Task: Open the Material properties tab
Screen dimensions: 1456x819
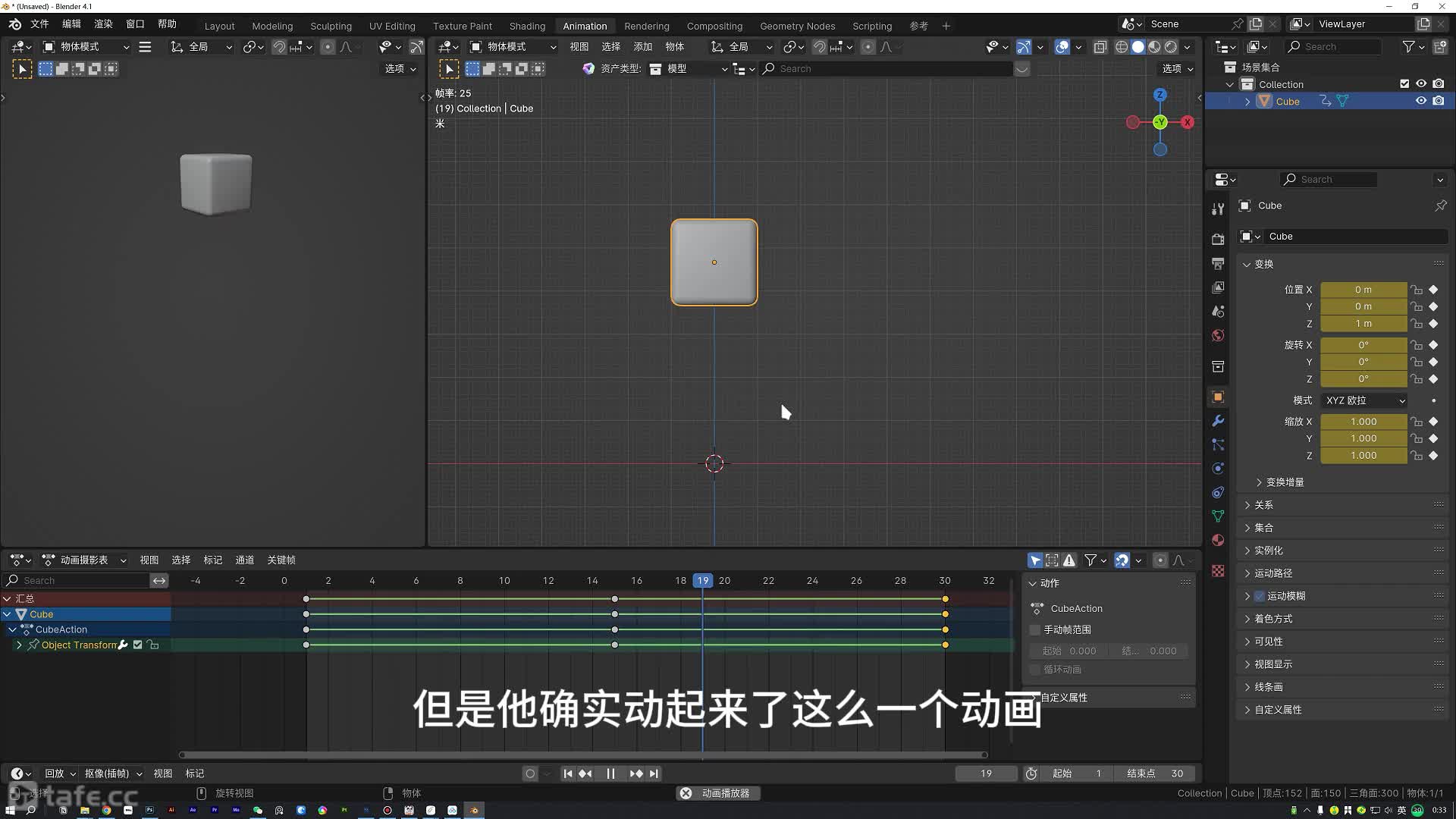Action: point(1218,540)
